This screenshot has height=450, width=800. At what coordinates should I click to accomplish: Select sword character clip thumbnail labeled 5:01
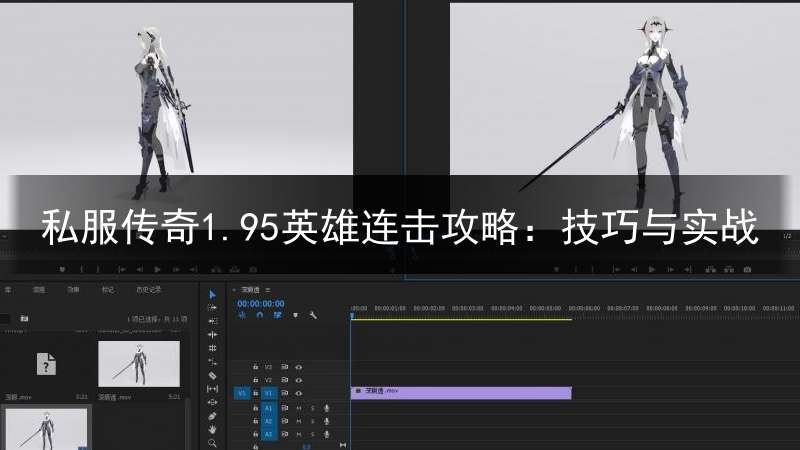point(139,364)
